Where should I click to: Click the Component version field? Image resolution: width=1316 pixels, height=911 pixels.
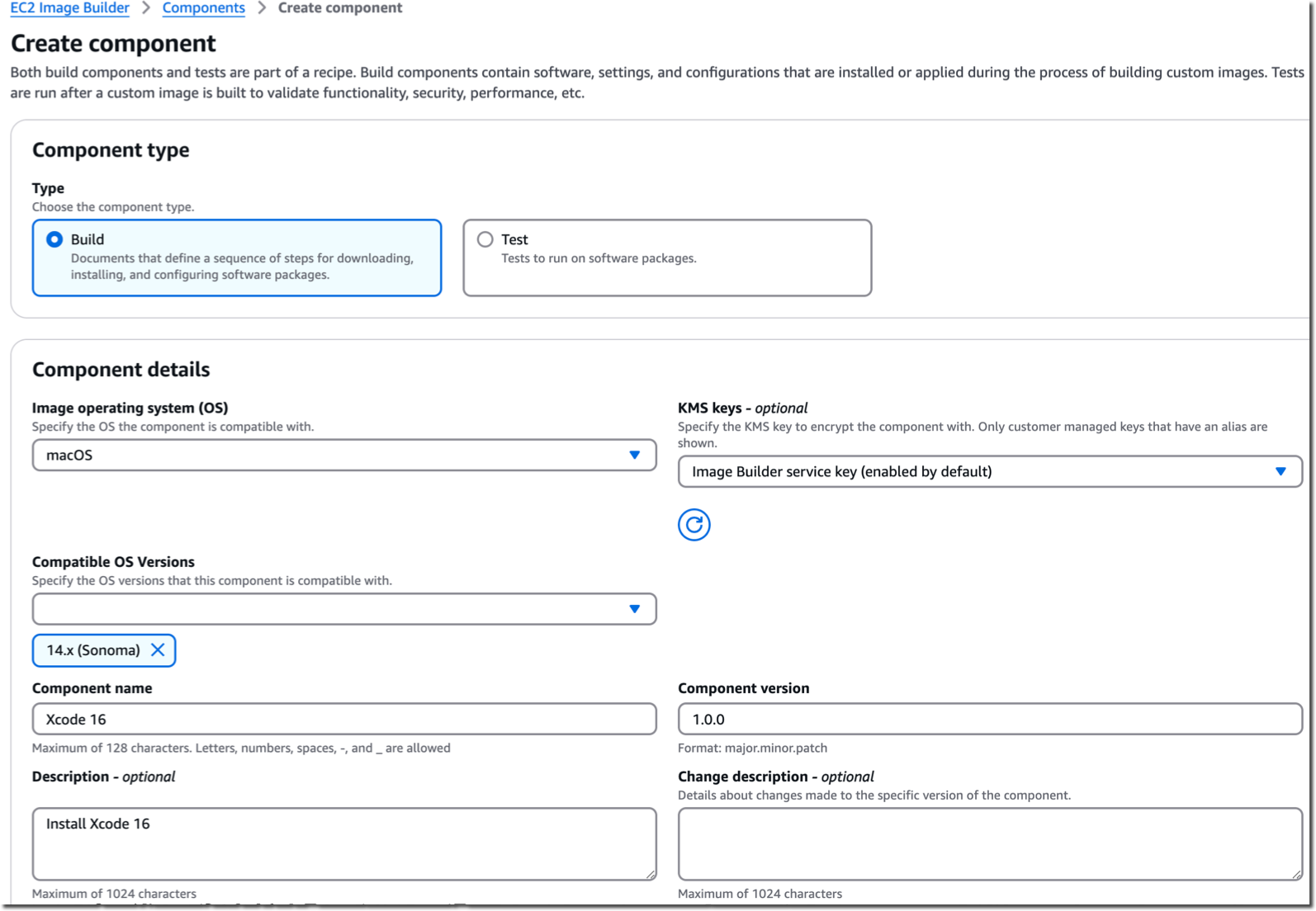tap(990, 719)
